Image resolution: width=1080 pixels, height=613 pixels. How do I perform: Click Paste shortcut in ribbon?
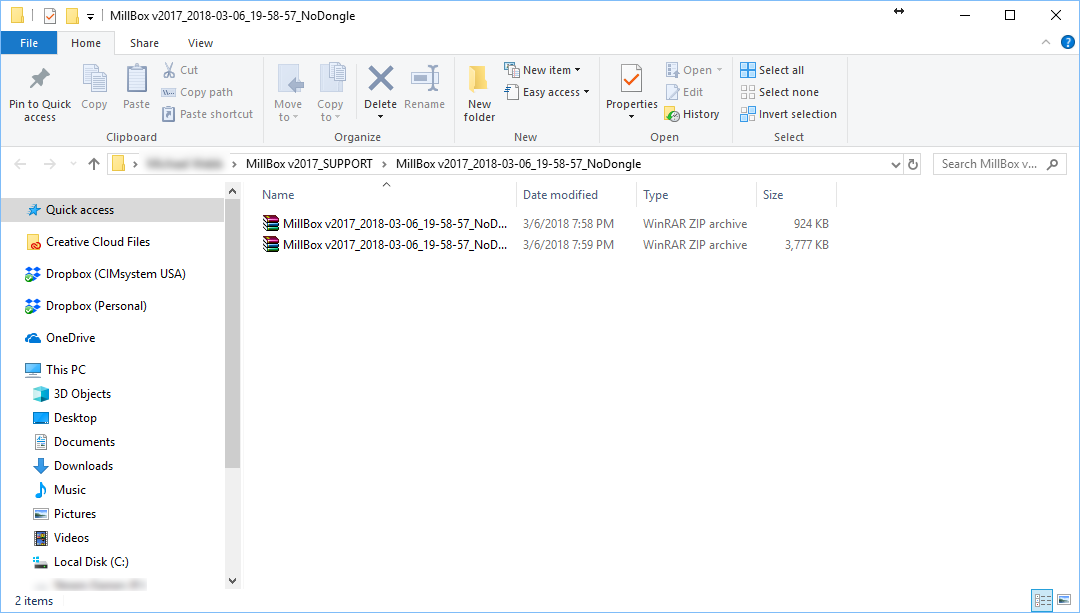pos(207,114)
